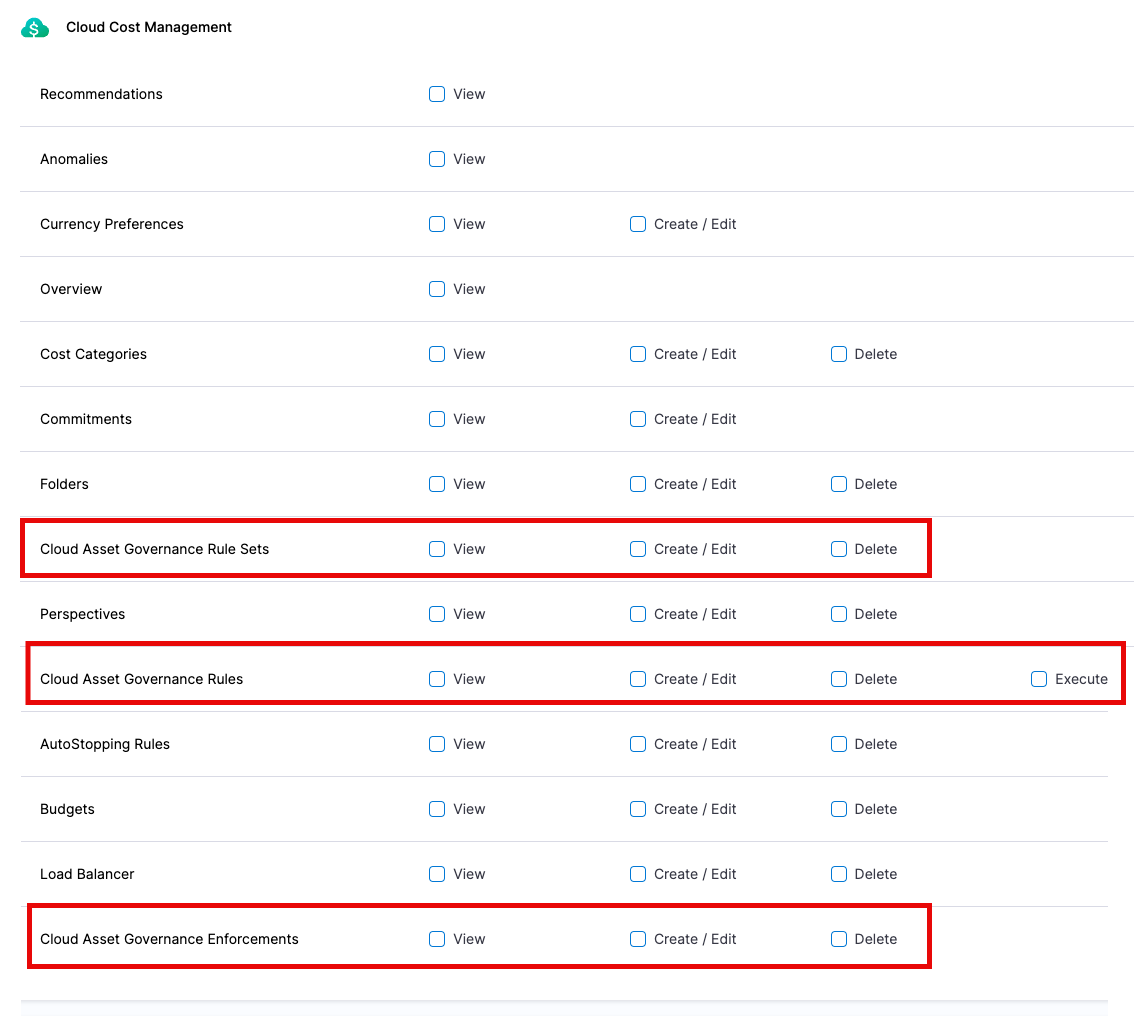Screen dimensions: 1134x1027
Task: Check Create / Edit for Budgets
Action: coord(638,809)
